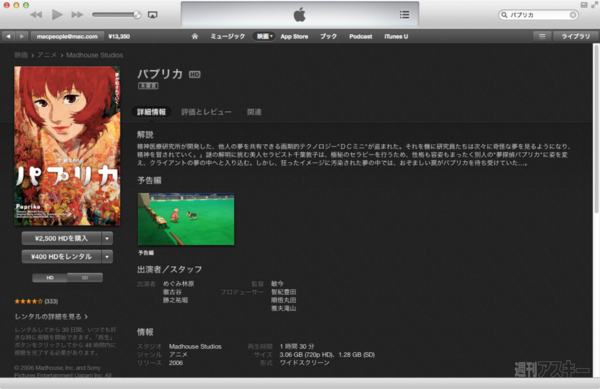The image size is (600, 389).
Task: Click the アニメ genre value
Action: [x=178, y=355]
